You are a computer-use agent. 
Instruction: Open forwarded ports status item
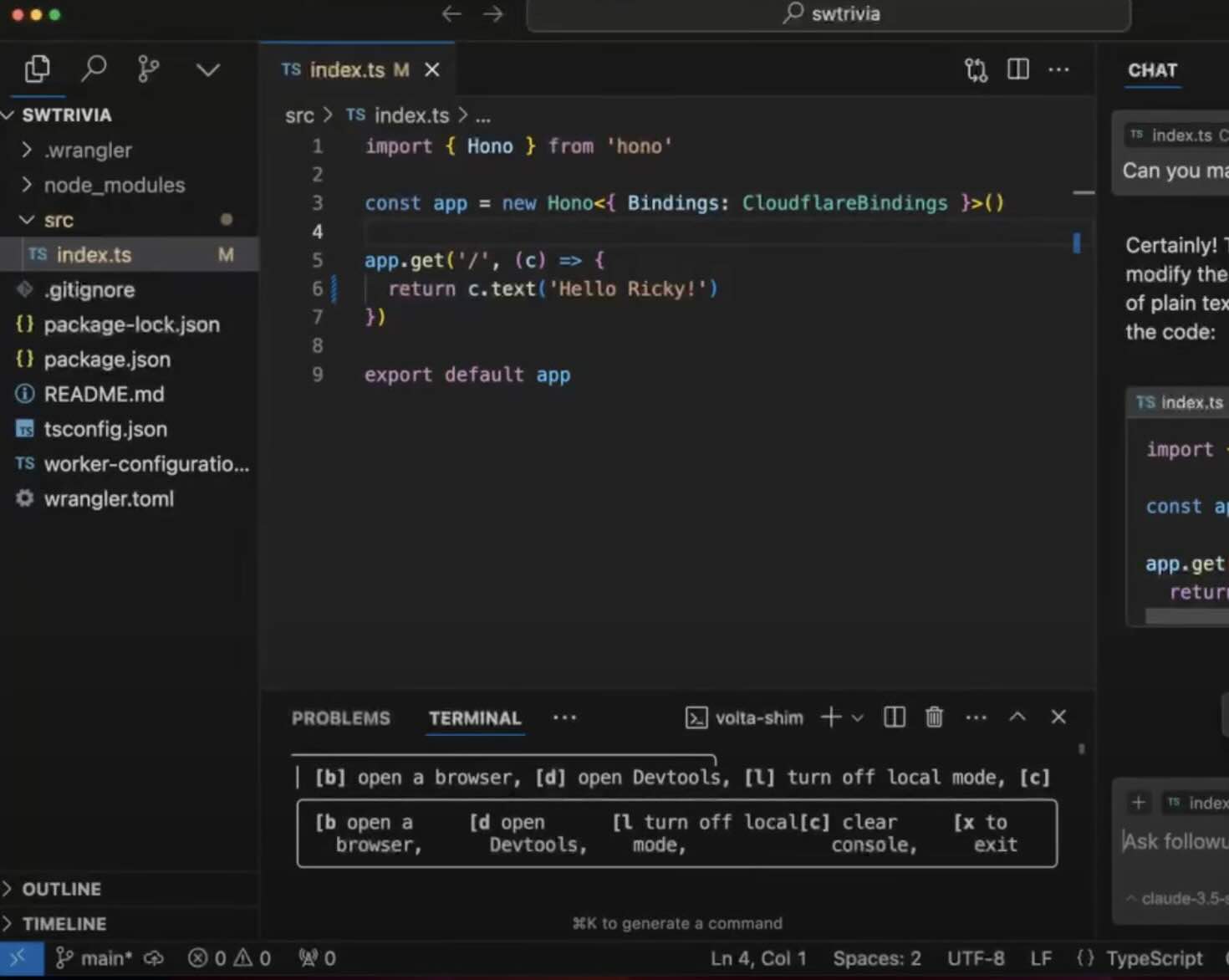click(317, 958)
